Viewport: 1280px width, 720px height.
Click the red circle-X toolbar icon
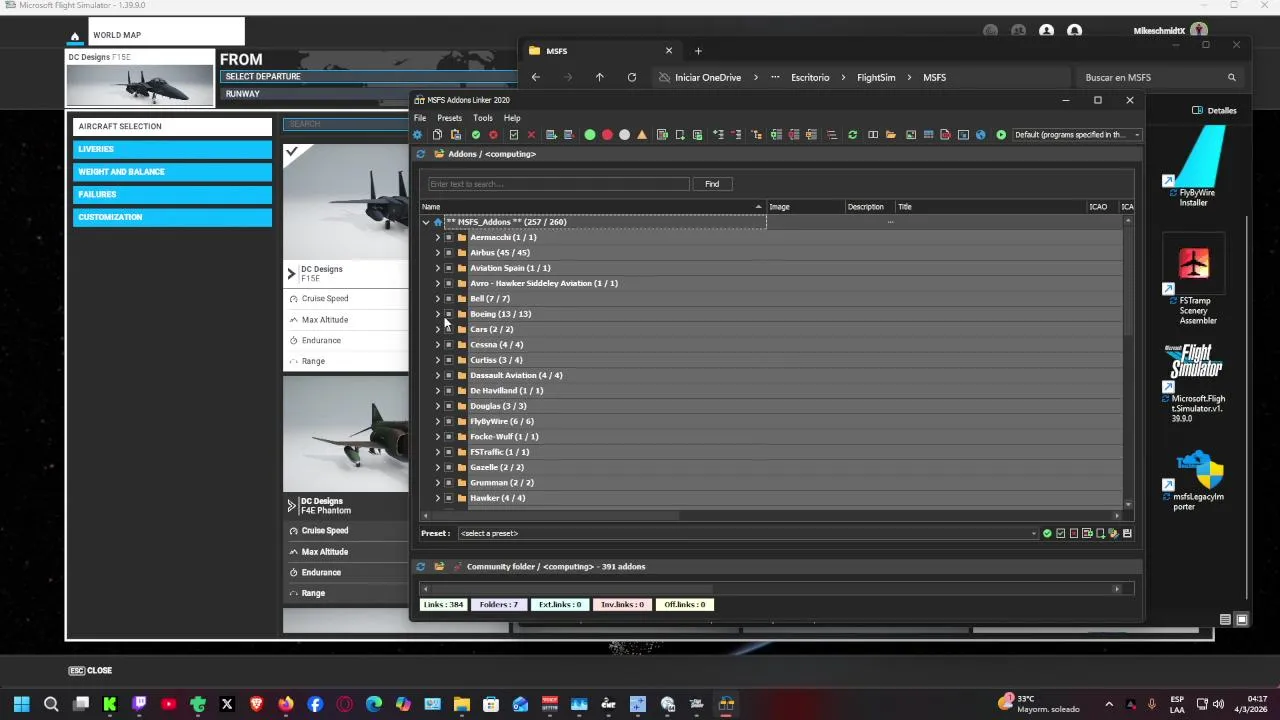(493, 135)
